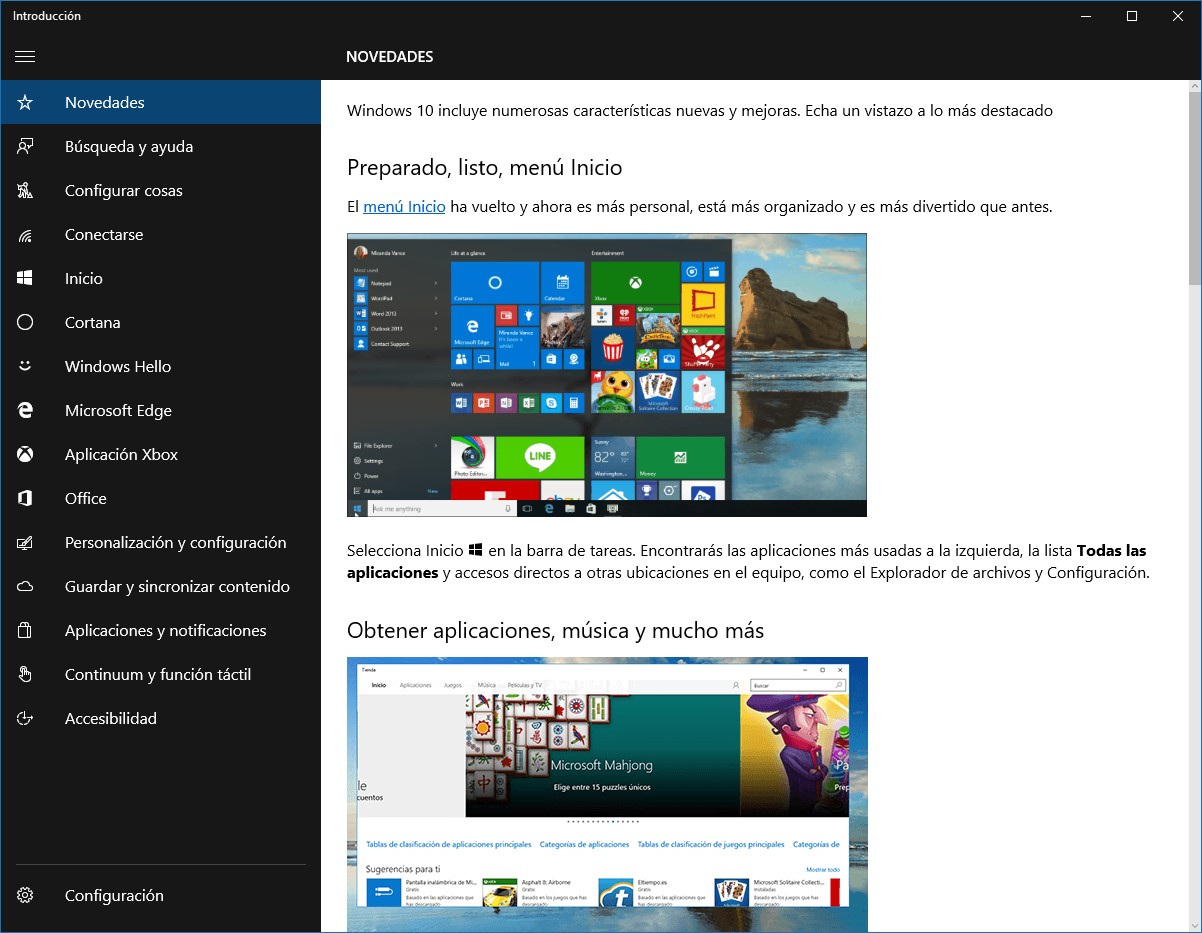Click the heading "Preparado, listo, menú Inicio"
This screenshot has width=1202, height=933.
pos(485,168)
